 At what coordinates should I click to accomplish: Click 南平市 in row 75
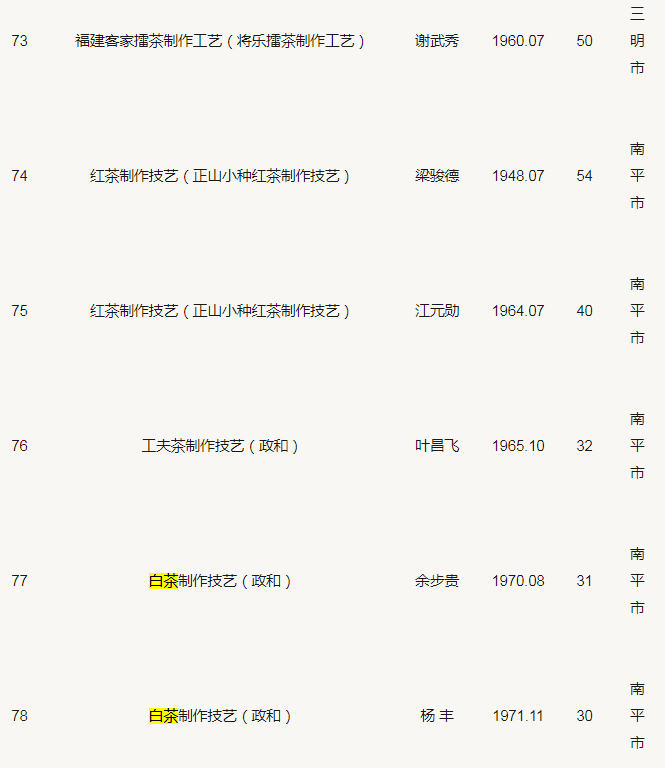coord(637,311)
